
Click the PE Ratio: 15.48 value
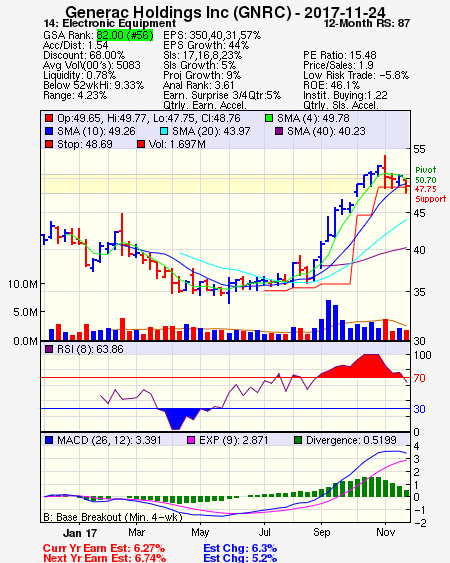pos(340,55)
